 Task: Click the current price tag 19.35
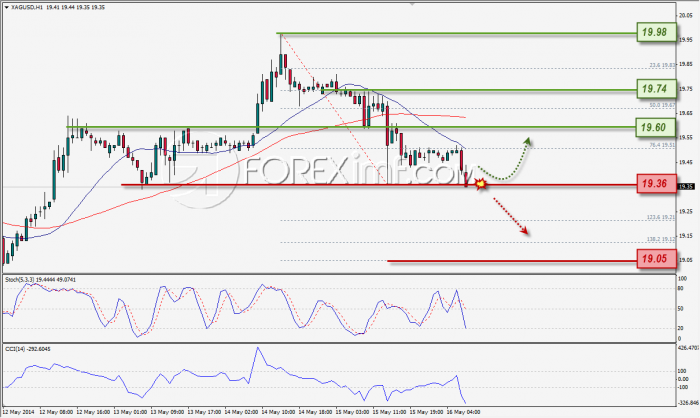click(x=686, y=187)
